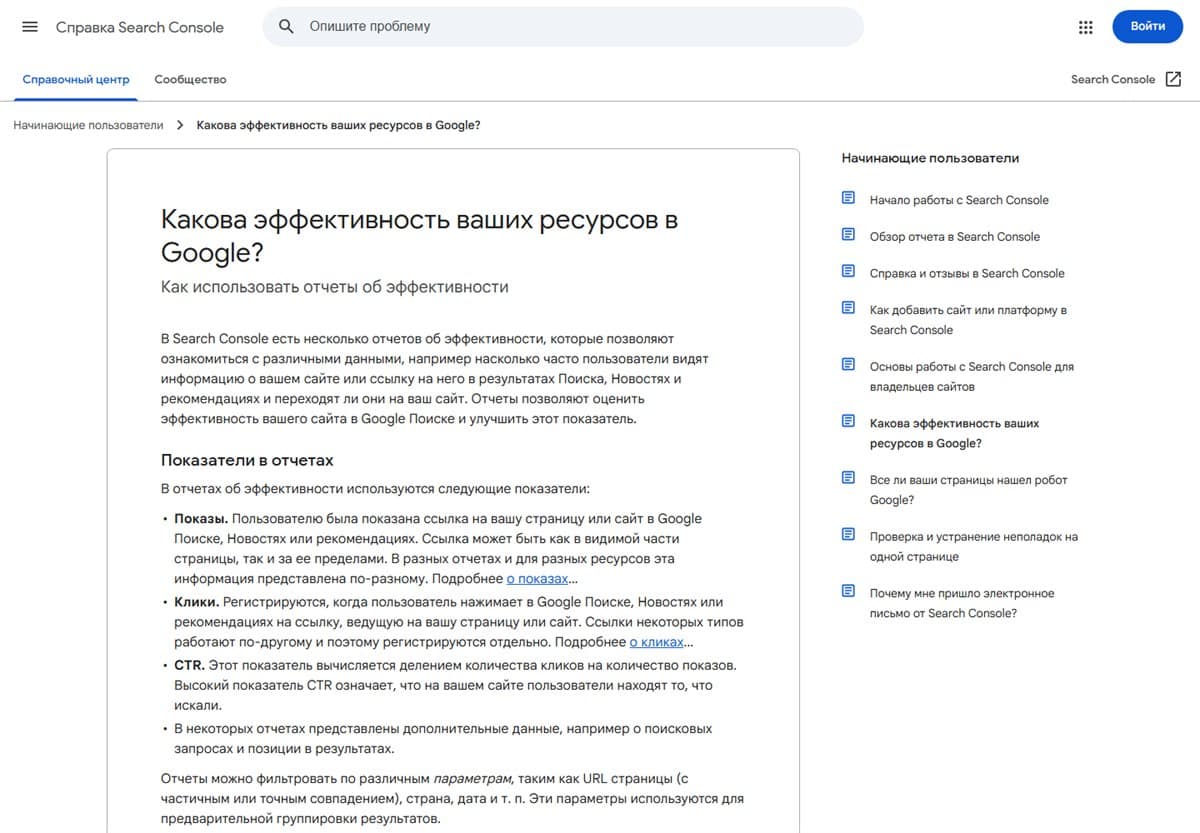Click the Войти sign-in button
Screen dimensions: 1200x833
click(x=1148, y=26)
